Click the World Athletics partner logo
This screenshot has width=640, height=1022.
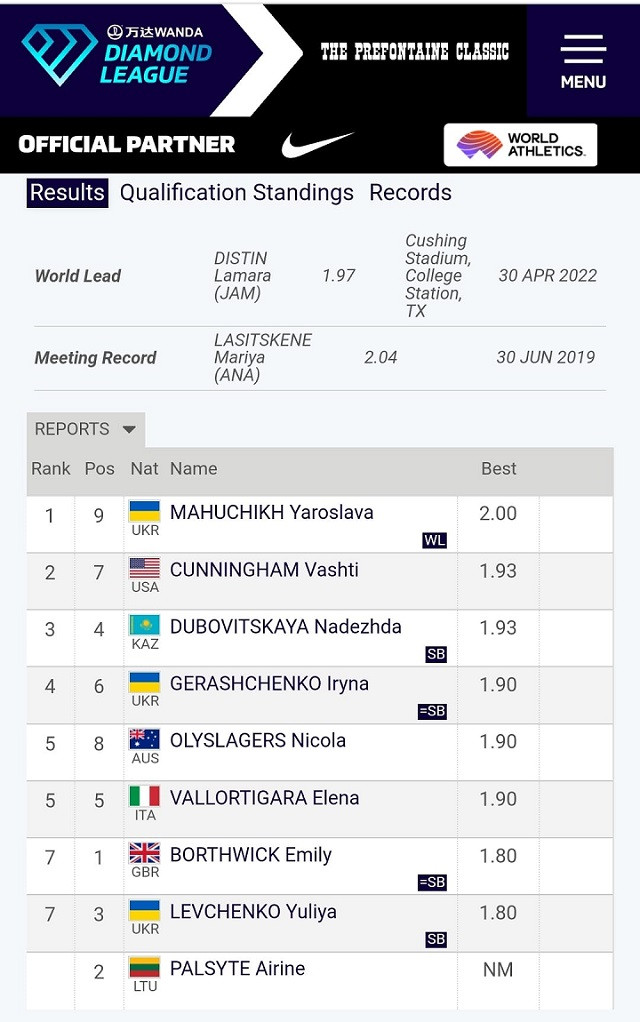click(x=520, y=145)
